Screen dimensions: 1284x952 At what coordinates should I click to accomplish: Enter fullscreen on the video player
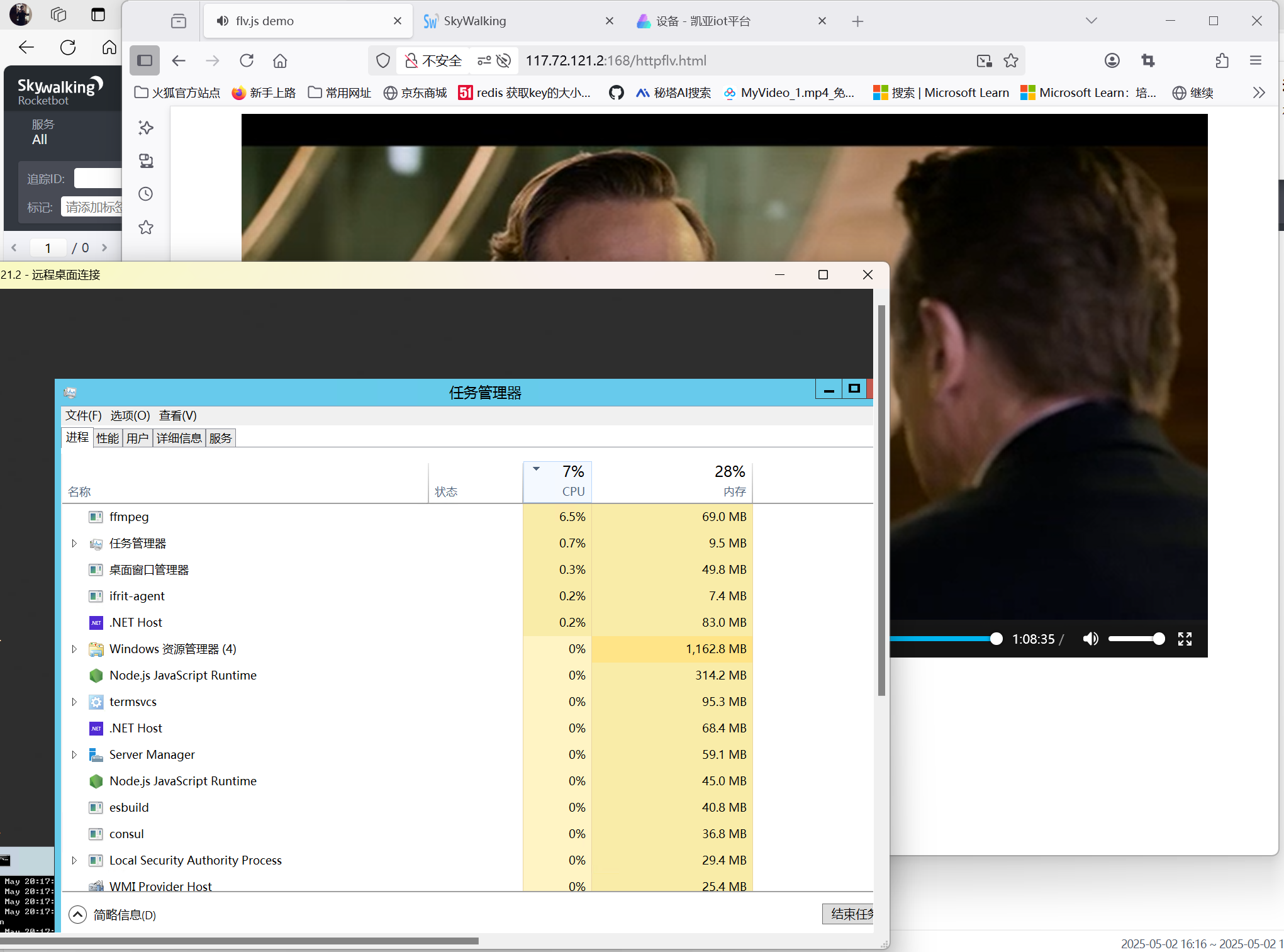coord(1185,639)
